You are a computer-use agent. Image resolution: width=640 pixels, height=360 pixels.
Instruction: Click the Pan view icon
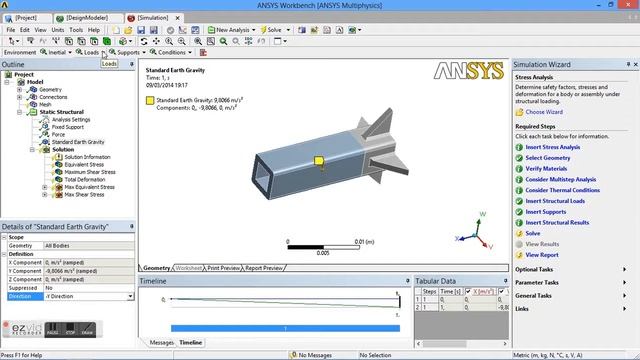tap(156, 41)
